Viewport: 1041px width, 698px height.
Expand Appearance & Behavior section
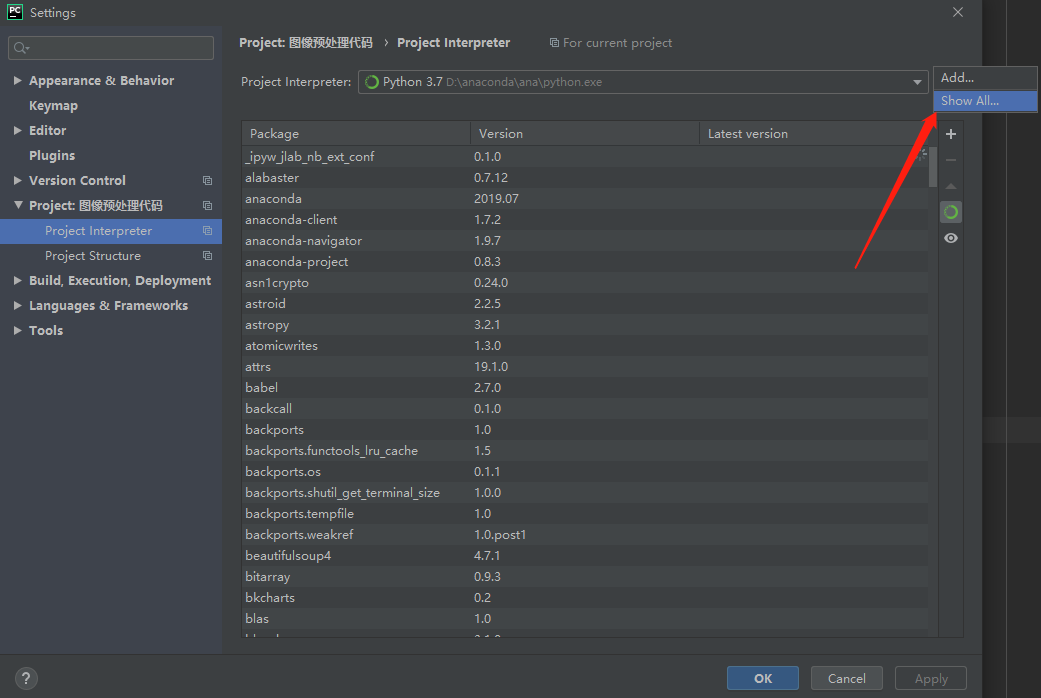pyautogui.click(x=18, y=80)
